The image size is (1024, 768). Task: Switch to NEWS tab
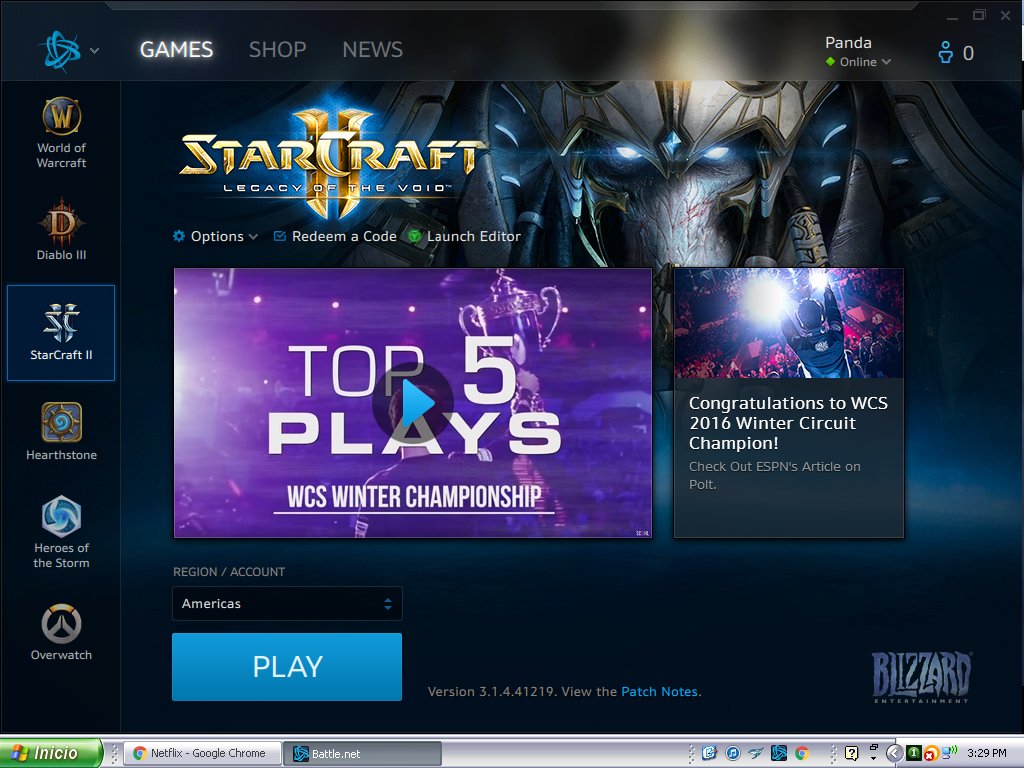coord(373,50)
